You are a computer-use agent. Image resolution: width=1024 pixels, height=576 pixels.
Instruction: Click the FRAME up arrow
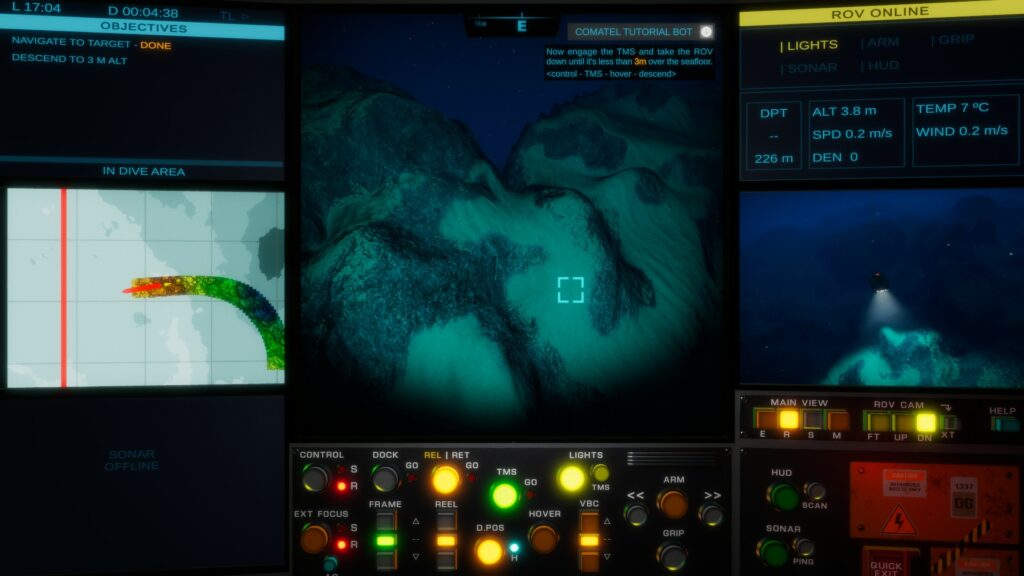[x=415, y=521]
